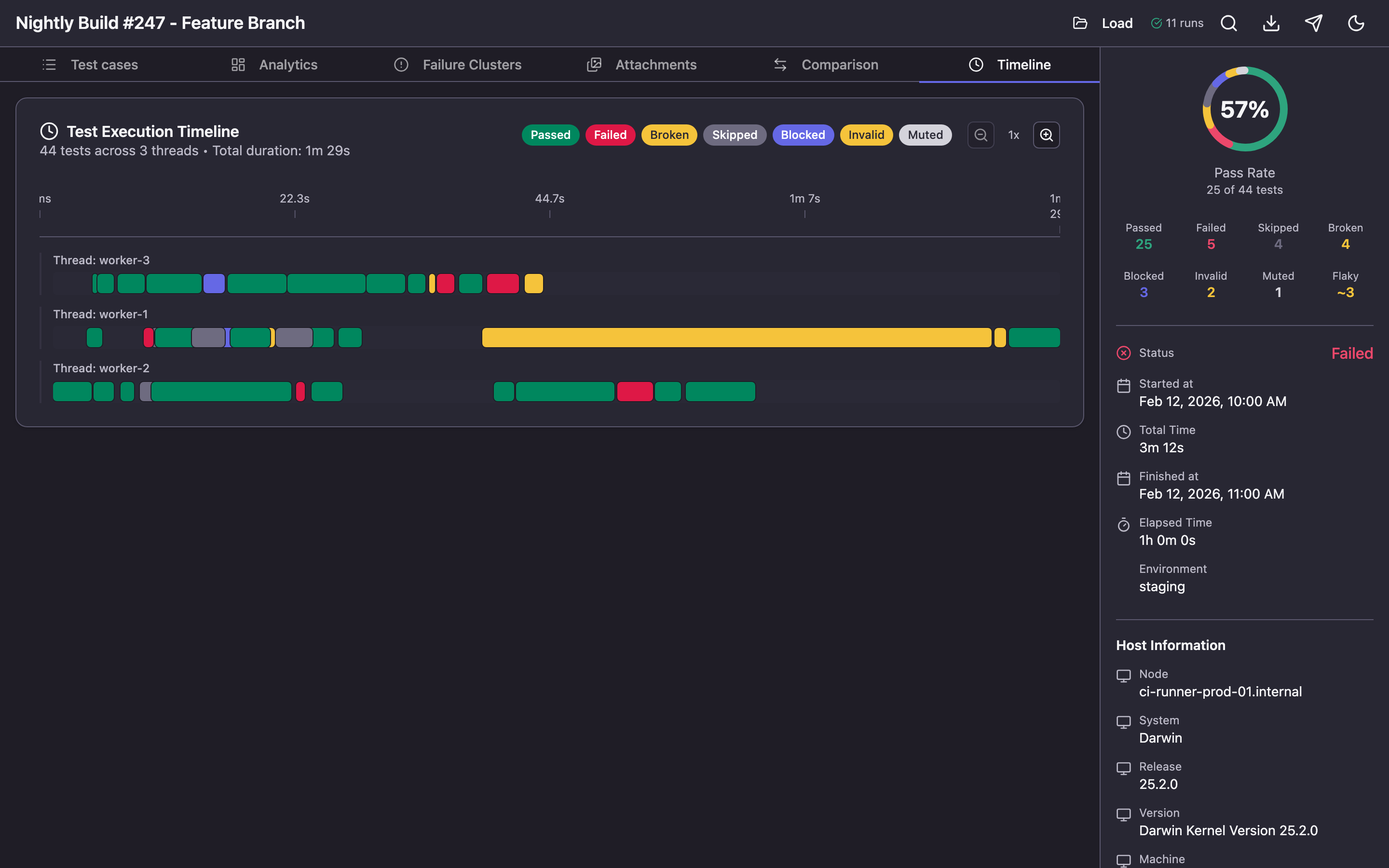Zoom into the timeline with the zoom-in icon
The height and width of the screenshot is (868, 1389).
(1047, 135)
